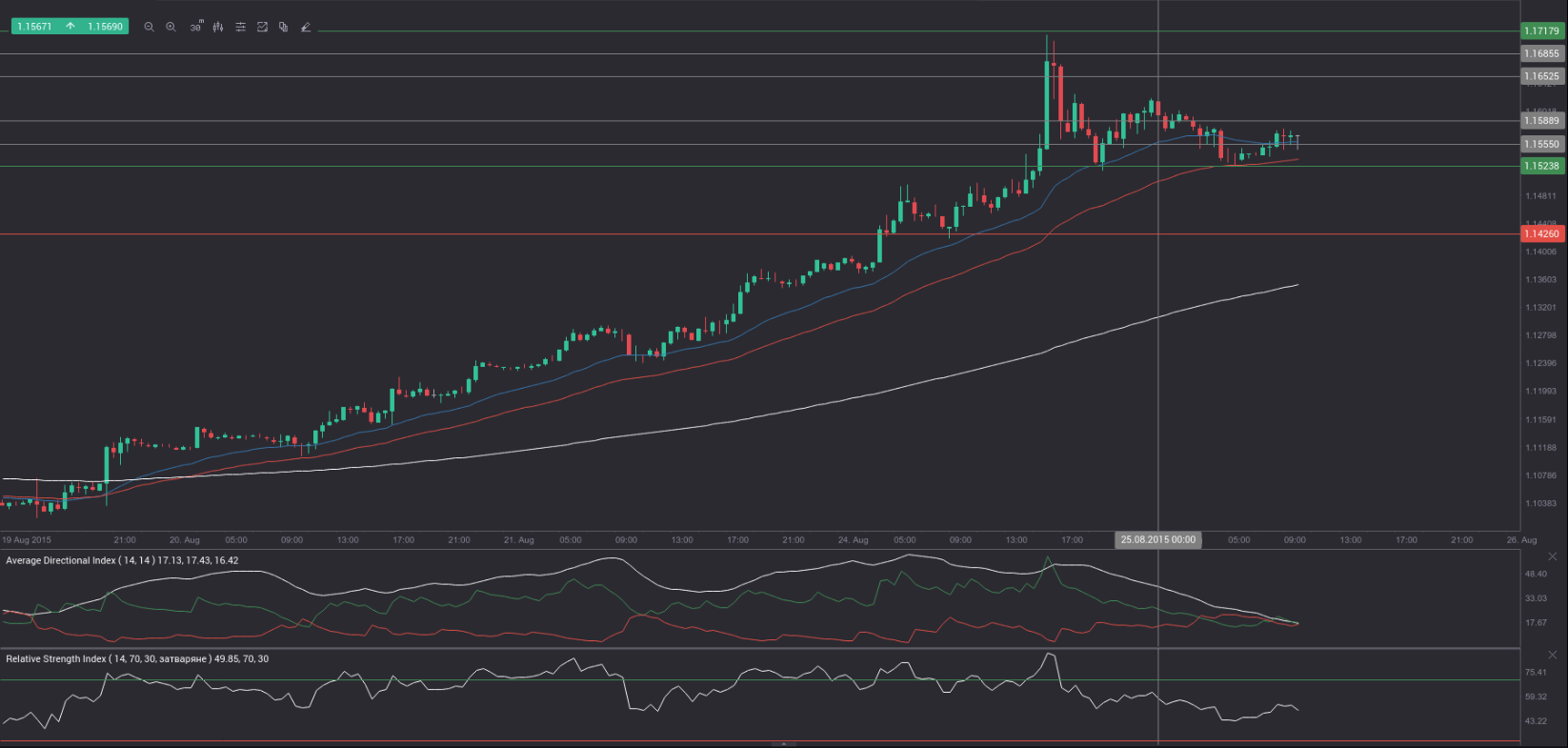
Task: Open the candlestick chart type menu
Action: click(218, 27)
